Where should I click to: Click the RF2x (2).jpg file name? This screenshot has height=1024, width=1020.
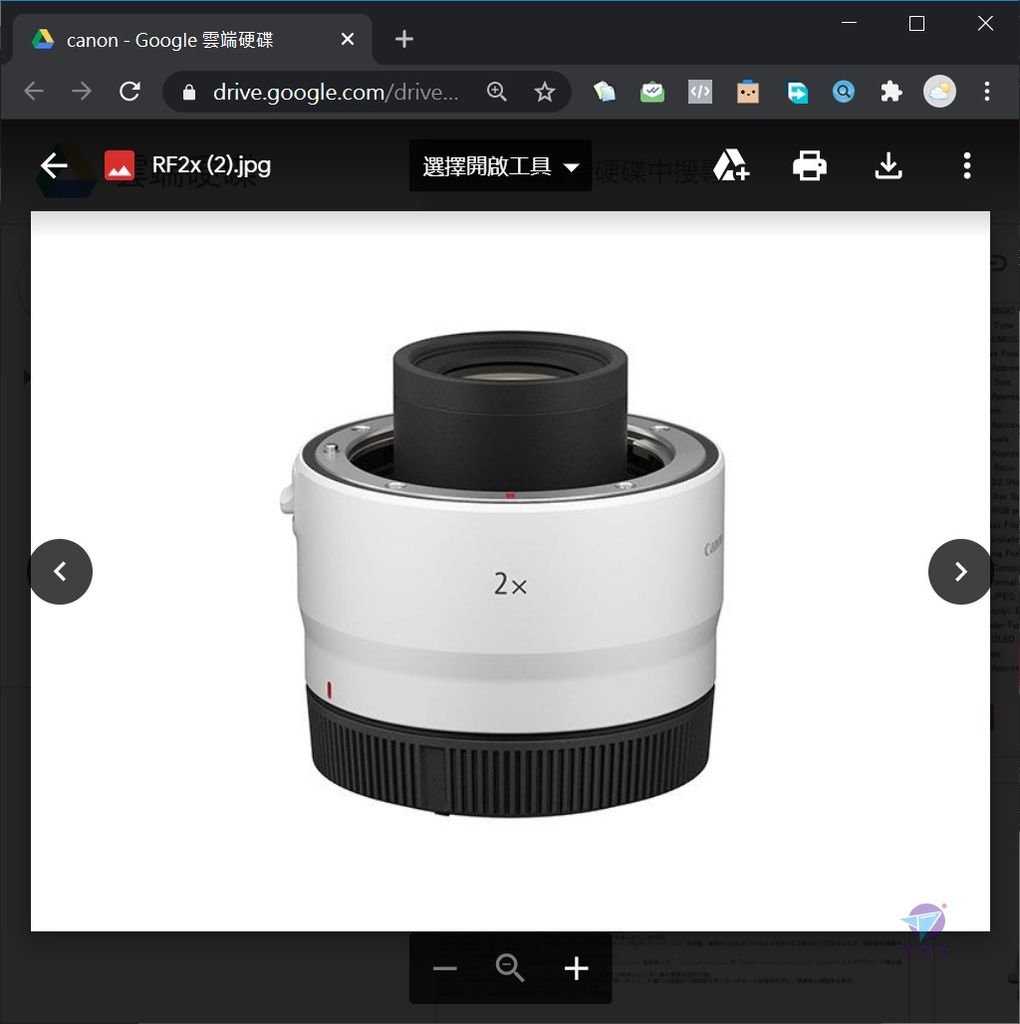(212, 165)
